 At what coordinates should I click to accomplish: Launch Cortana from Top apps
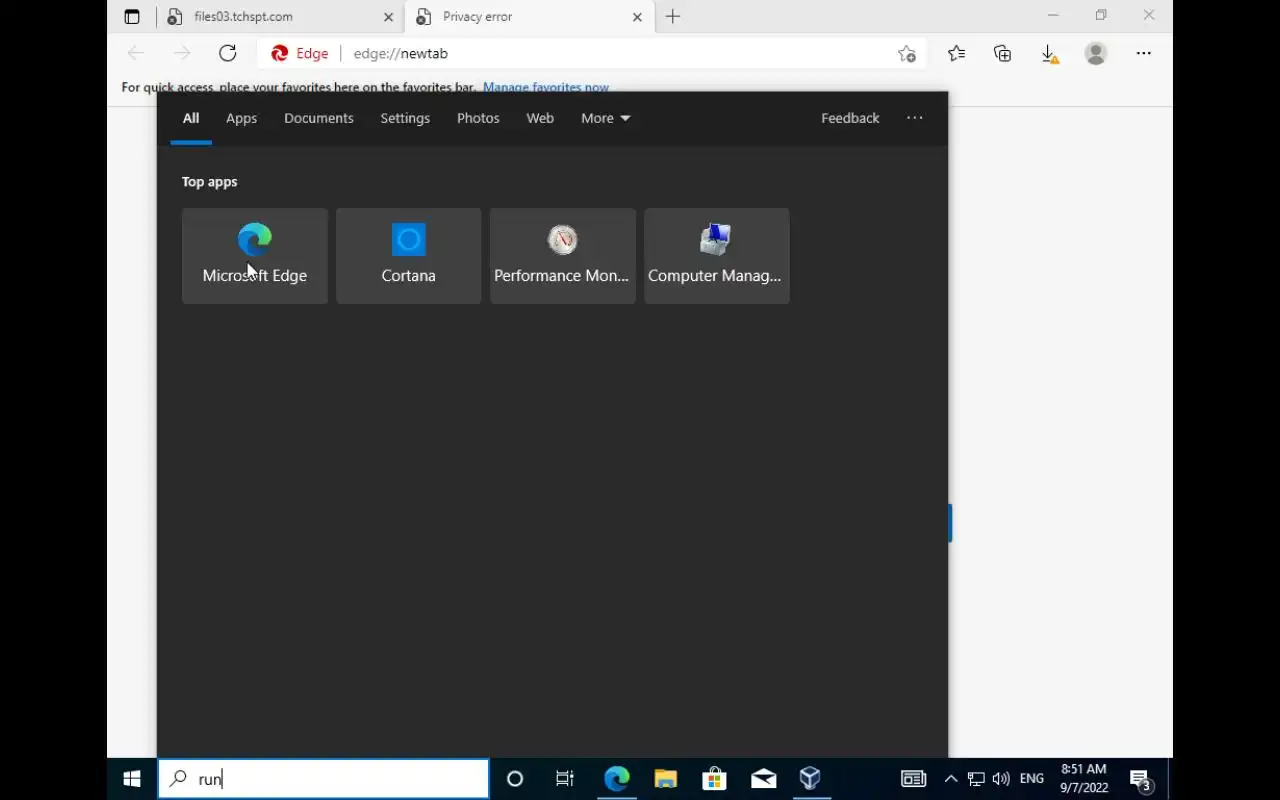408,256
